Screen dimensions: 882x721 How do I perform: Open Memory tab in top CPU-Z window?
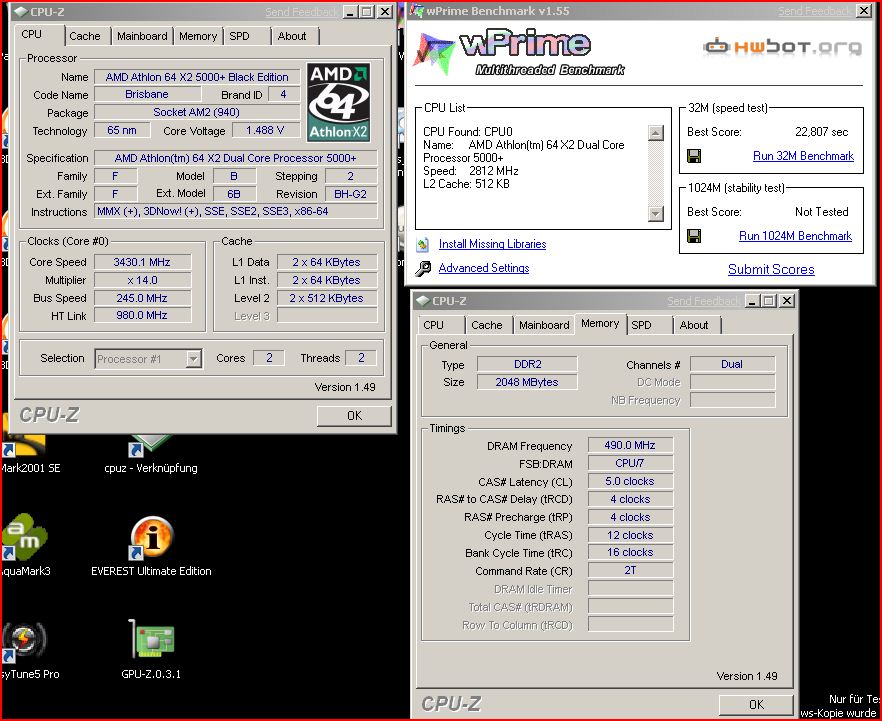(198, 36)
